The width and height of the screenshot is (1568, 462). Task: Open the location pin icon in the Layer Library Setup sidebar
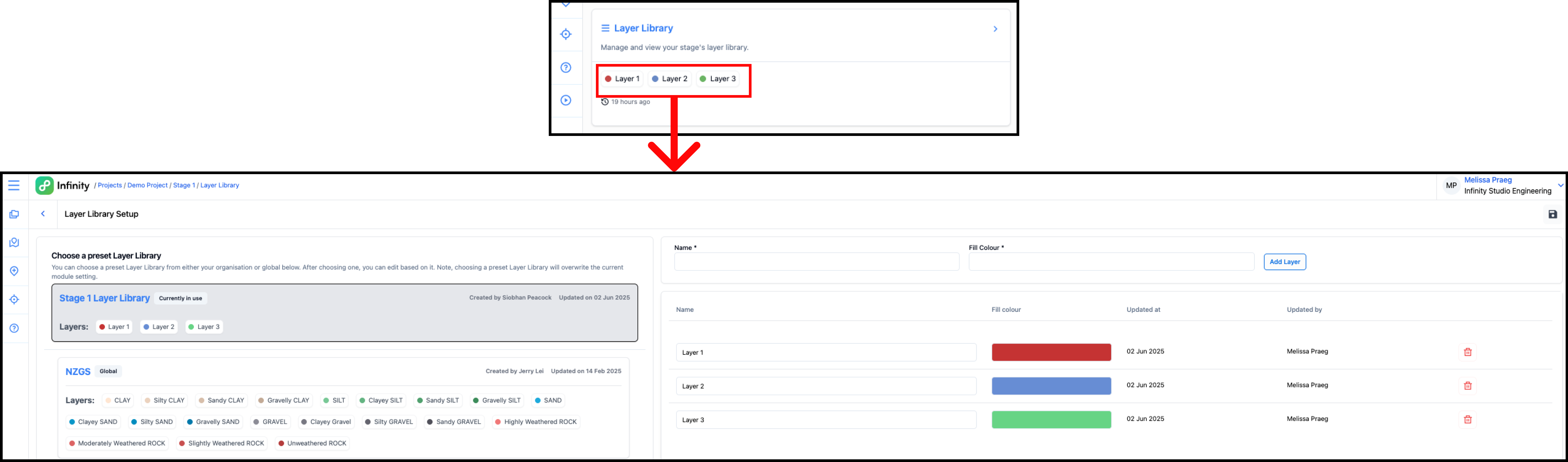pyautogui.click(x=14, y=271)
